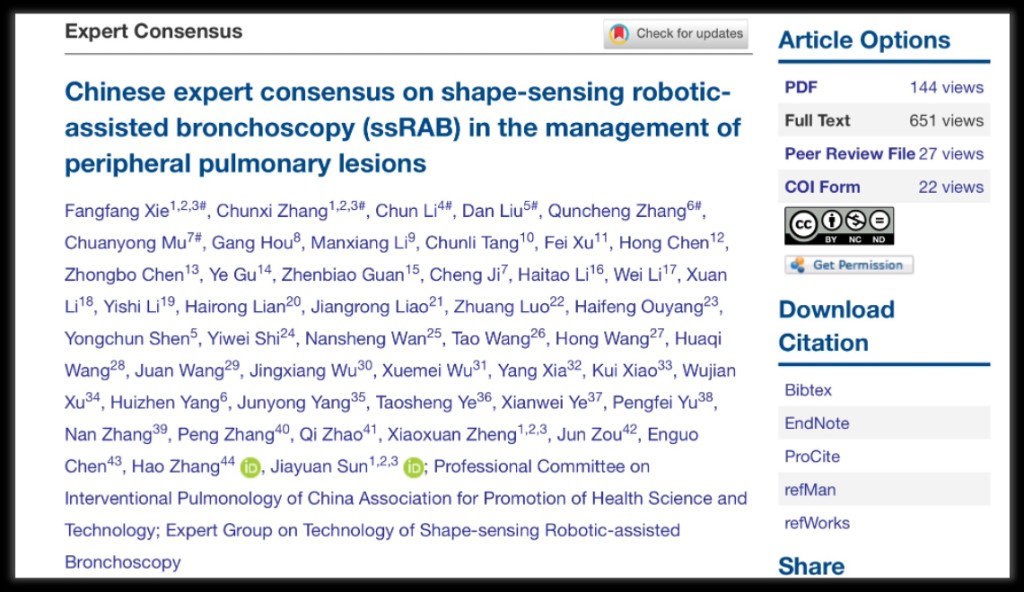Select author Fangfang Xie
Viewport: 1024px width, 592px height.
coord(117,211)
